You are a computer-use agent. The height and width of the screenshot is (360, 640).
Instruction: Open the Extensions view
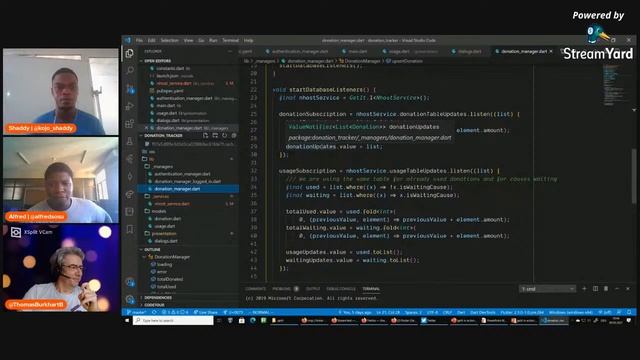coord(130,123)
